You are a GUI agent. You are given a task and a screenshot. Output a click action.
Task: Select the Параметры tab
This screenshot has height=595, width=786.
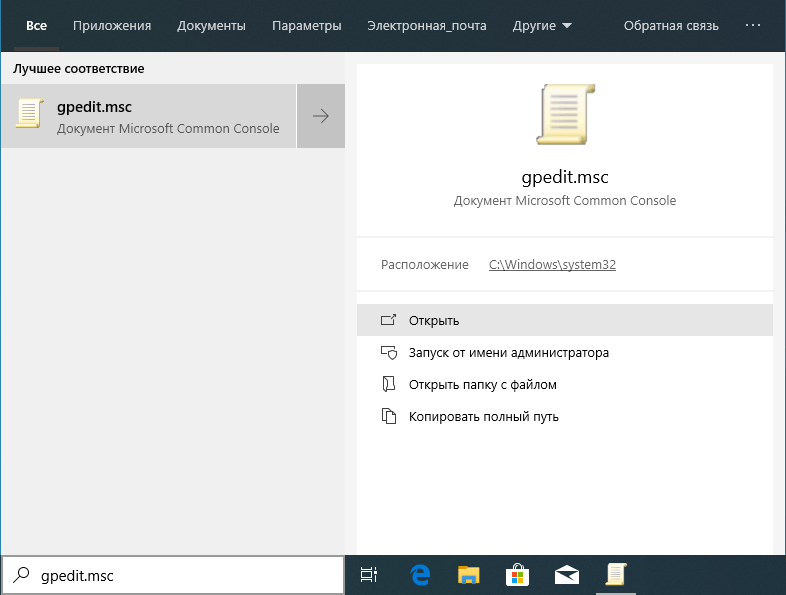(306, 26)
